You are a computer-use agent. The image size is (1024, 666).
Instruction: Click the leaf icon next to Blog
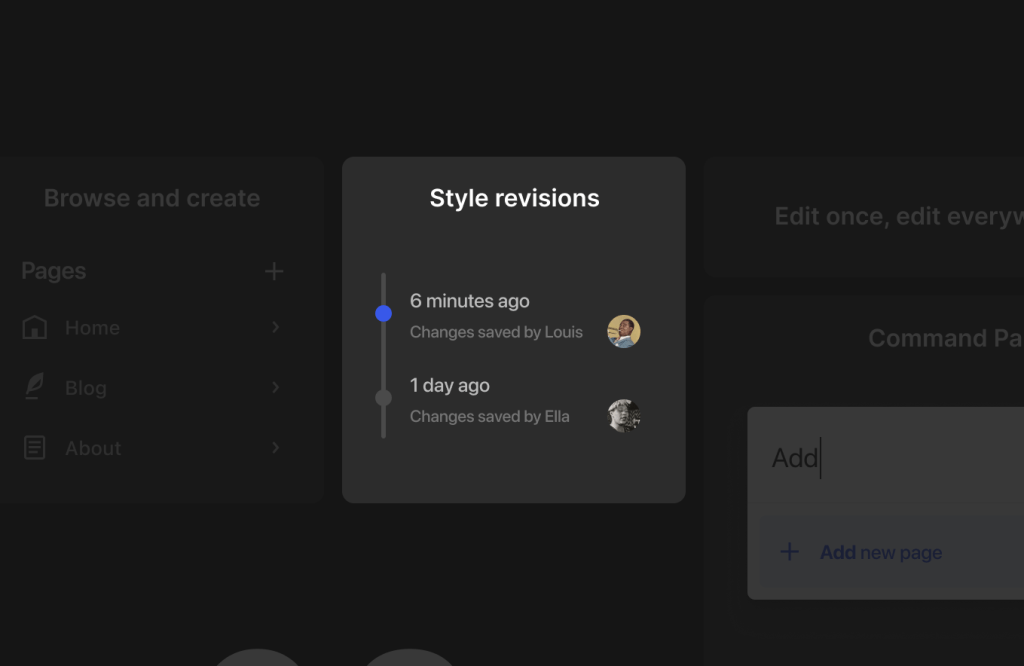[33, 387]
